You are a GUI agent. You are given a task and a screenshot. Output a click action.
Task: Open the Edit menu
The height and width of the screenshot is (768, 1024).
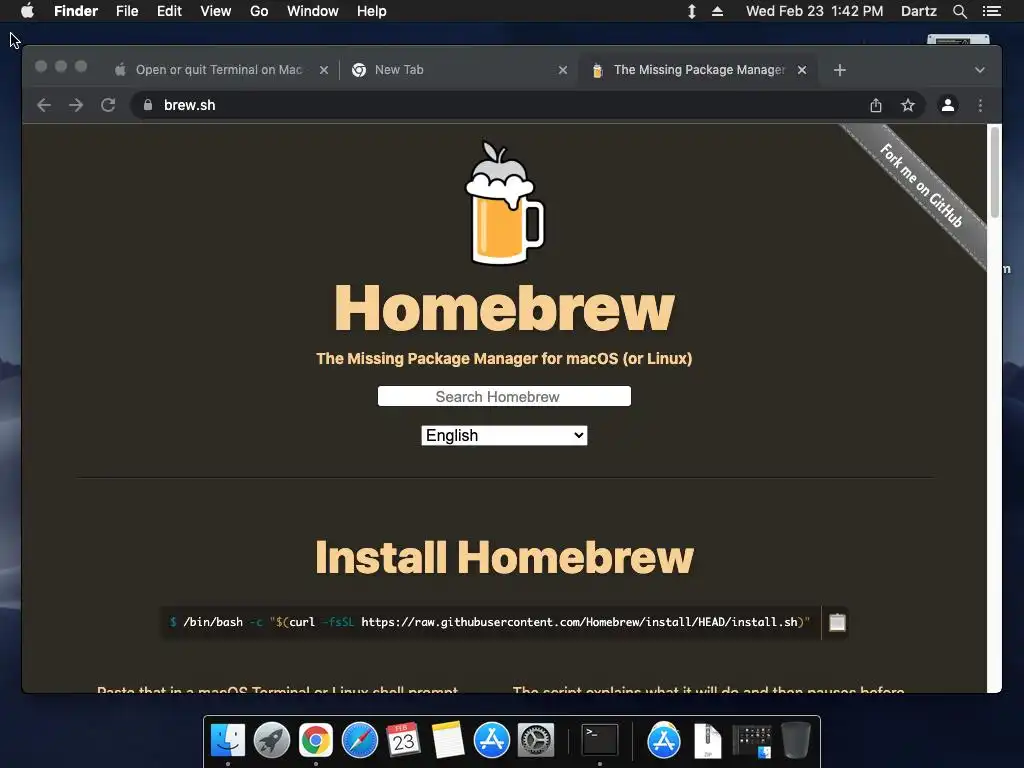coord(169,11)
